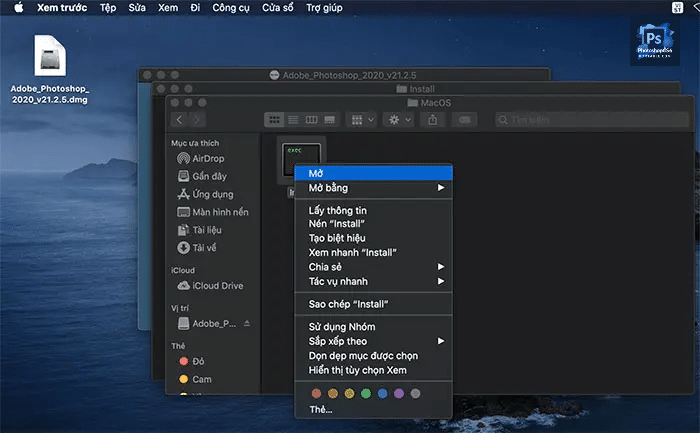The width and height of the screenshot is (700, 433).
Task: Eject the Adobe_P... disk in sidebar
Action: click(247, 324)
